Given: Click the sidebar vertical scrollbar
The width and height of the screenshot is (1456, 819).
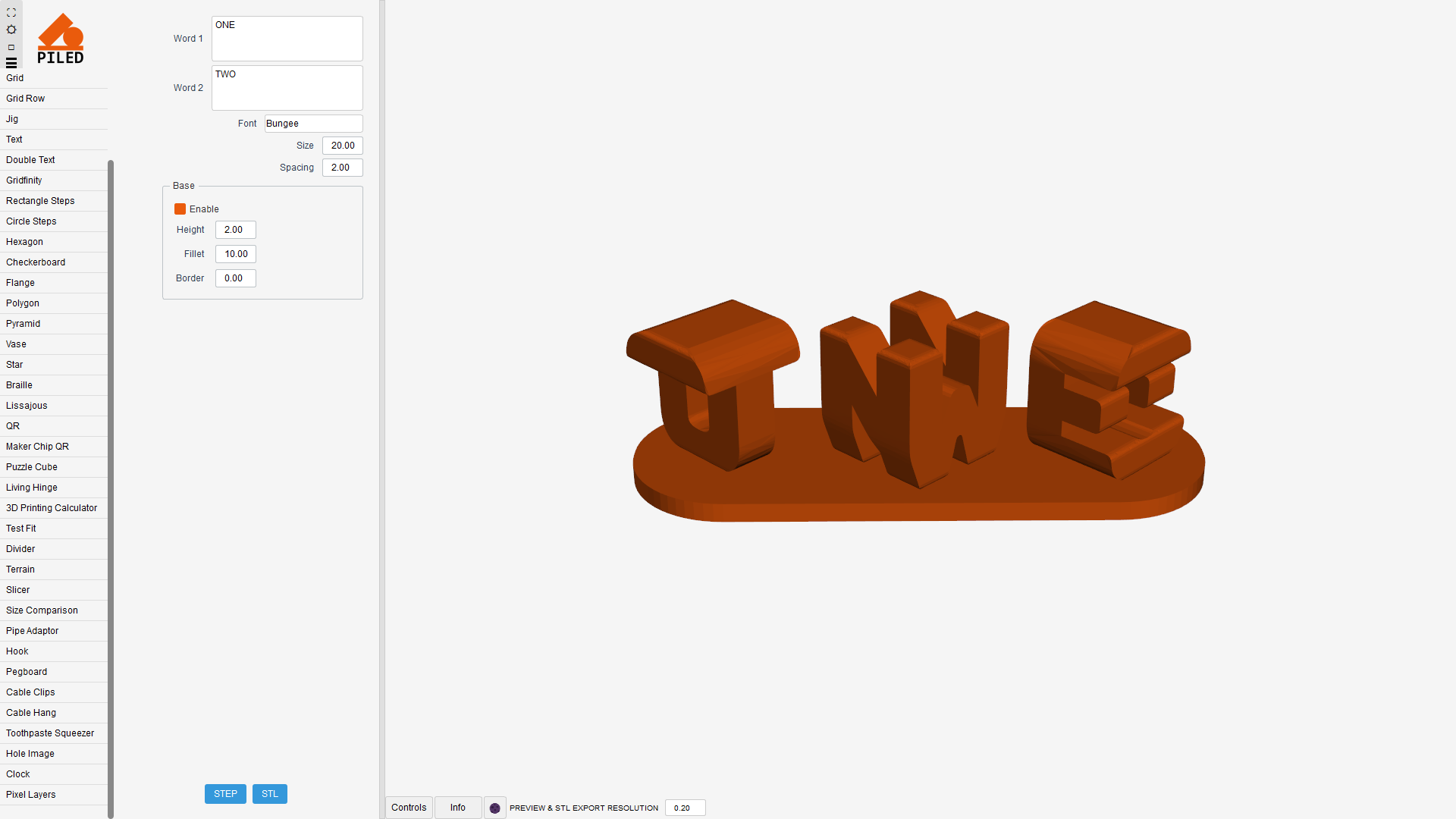Looking at the screenshot, I should (x=111, y=489).
